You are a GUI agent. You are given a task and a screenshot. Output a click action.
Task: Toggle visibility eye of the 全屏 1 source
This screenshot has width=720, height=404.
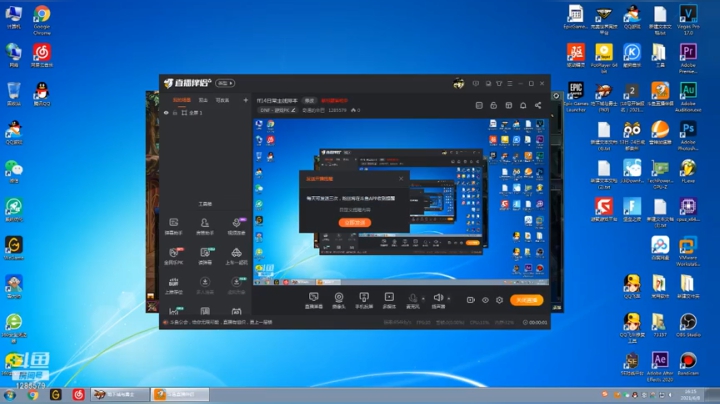click(x=166, y=112)
